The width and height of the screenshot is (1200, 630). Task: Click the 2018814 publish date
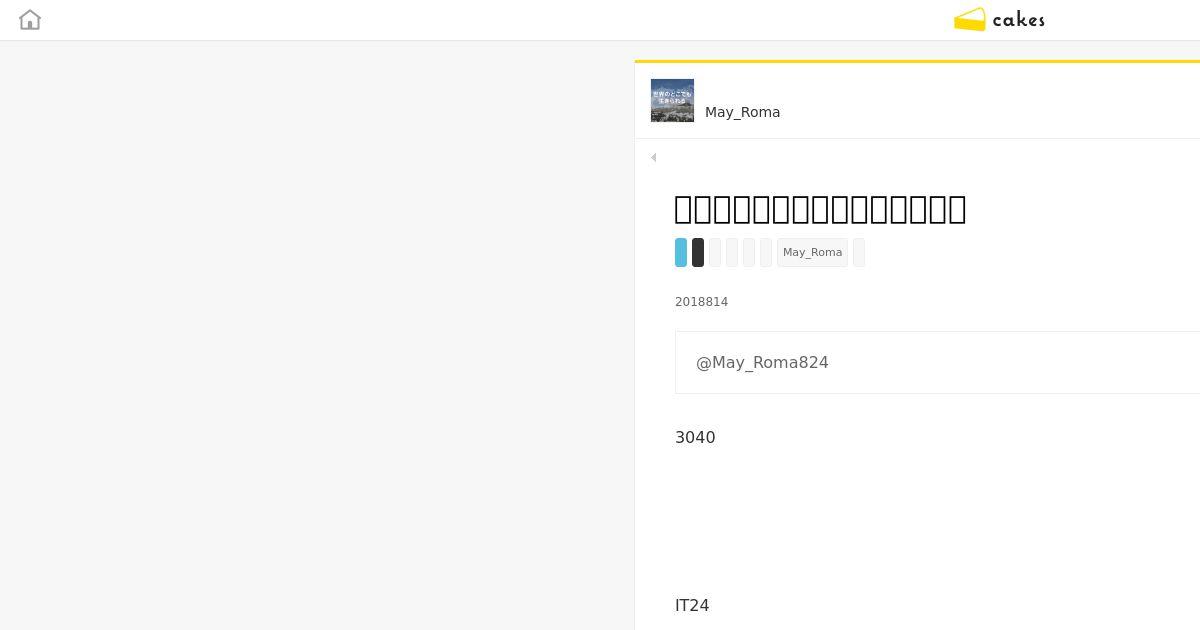701,302
